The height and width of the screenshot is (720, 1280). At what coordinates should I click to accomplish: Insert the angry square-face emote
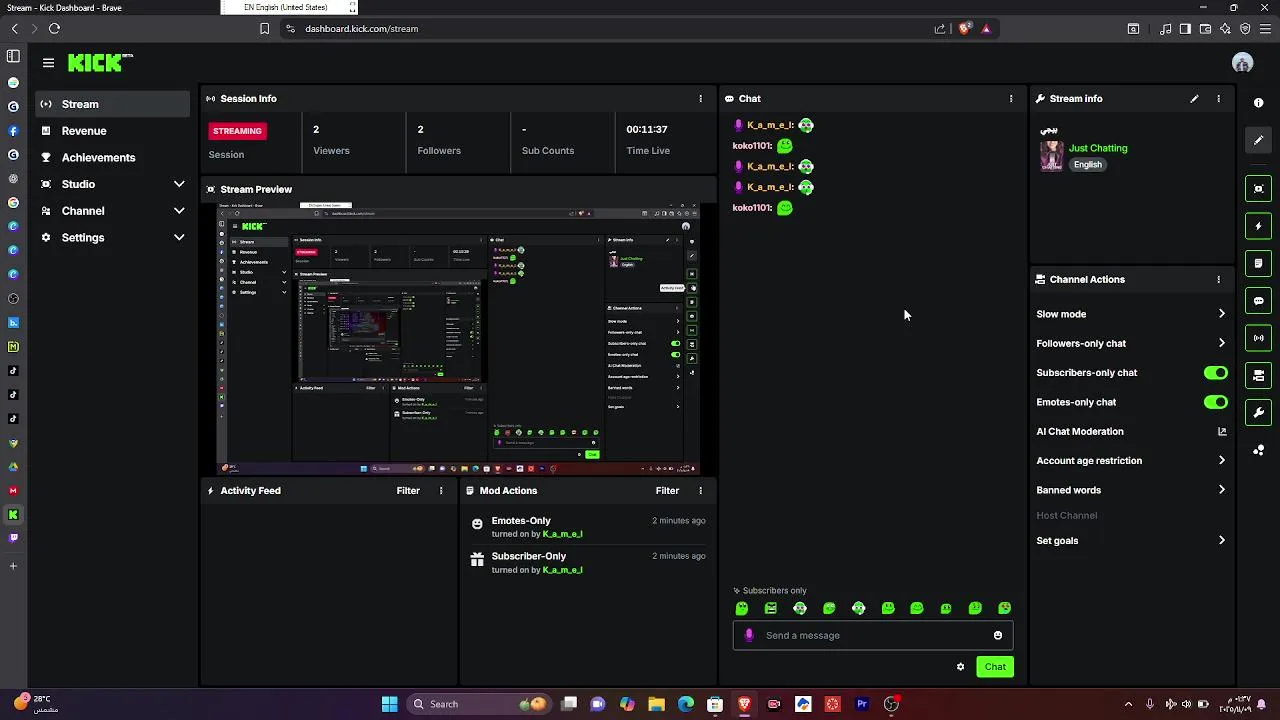(x=771, y=608)
